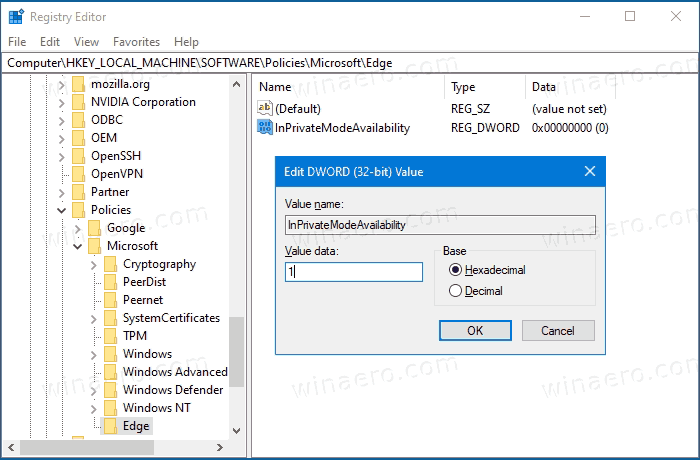Click the TPM folder icon
This screenshot has height=460, width=700.
110,335
